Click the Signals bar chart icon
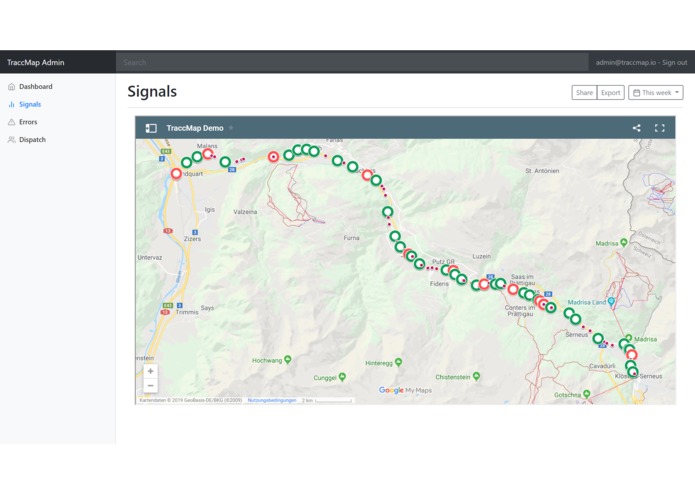Screen dimensions: 695x494 12,104
